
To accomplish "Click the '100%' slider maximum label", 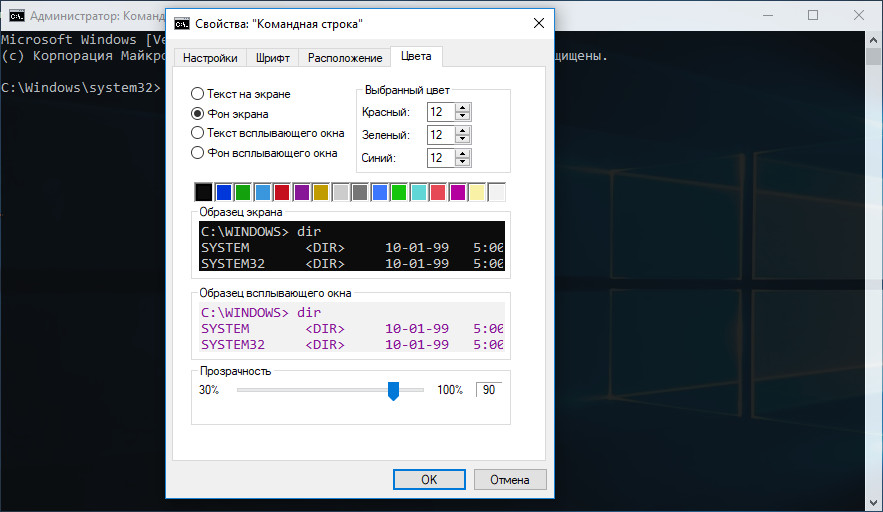I will [x=450, y=390].
